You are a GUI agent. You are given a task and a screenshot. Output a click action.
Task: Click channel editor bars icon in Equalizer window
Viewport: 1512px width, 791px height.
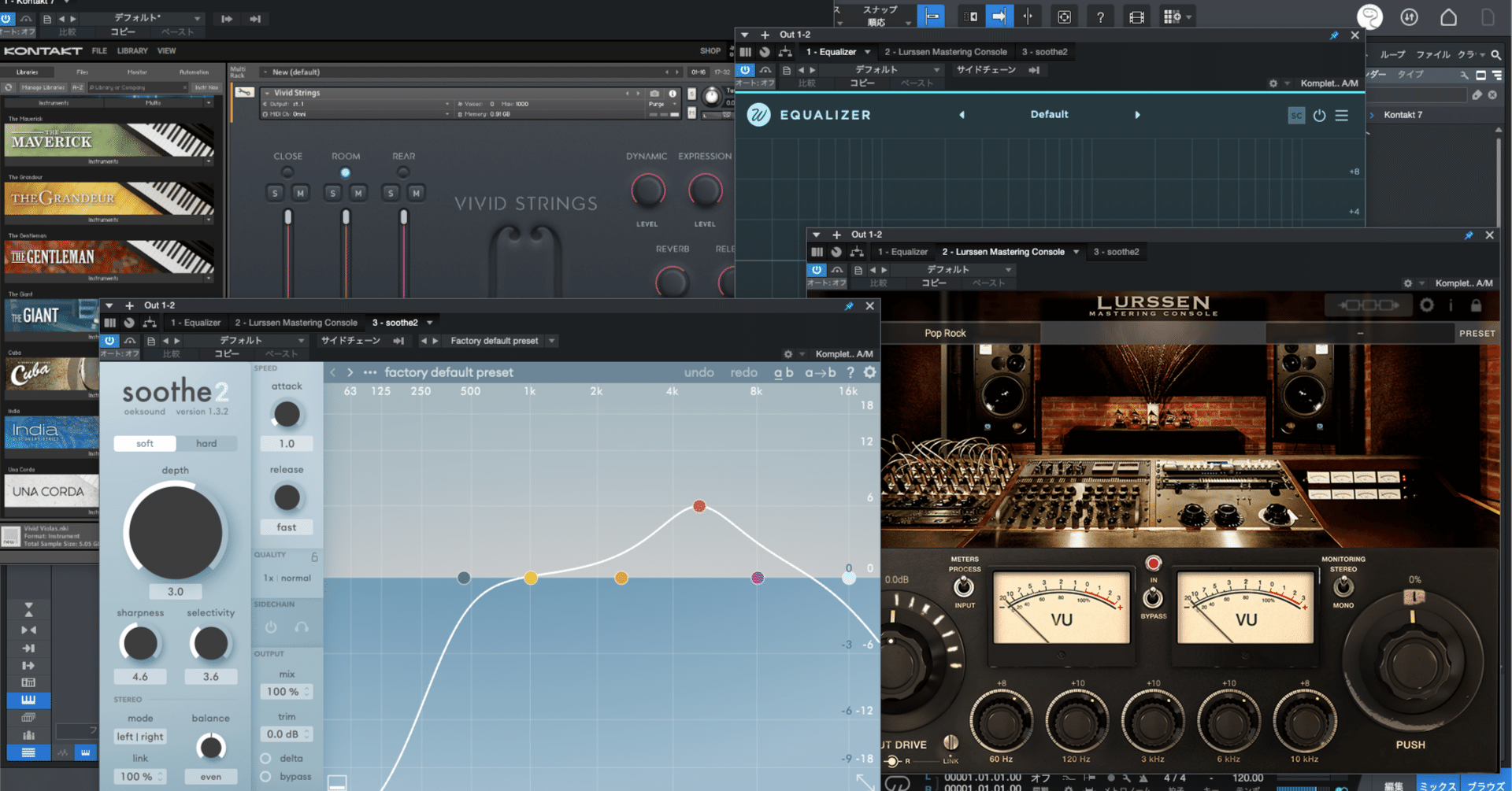(x=745, y=52)
